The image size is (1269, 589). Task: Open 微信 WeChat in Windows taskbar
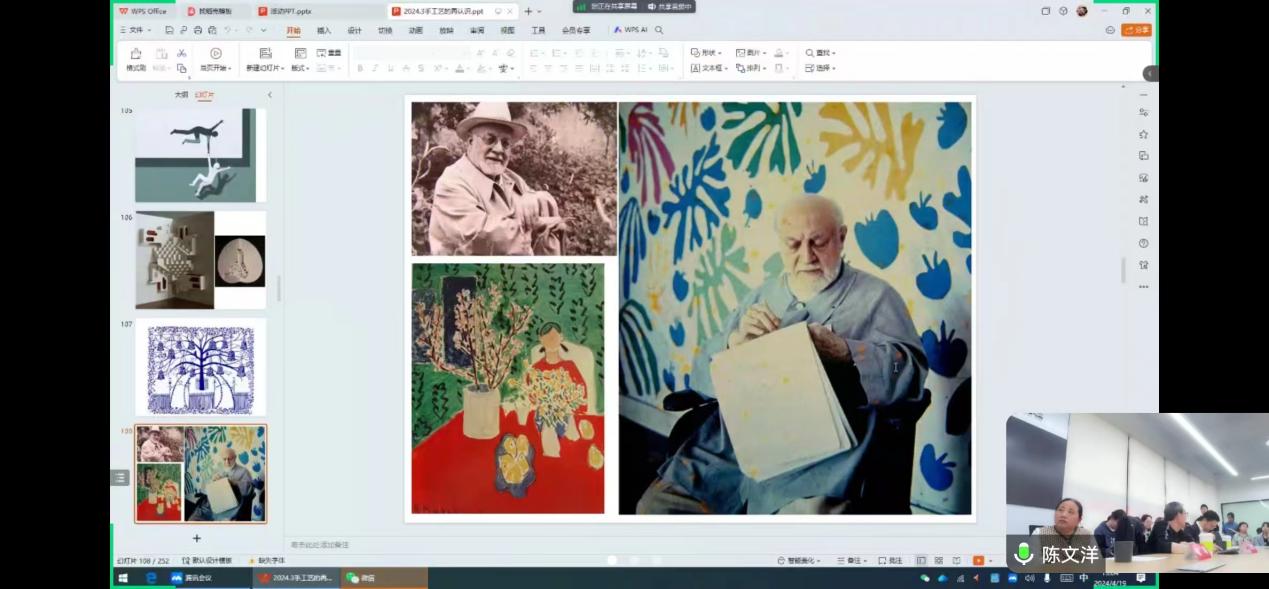point(385,578)
